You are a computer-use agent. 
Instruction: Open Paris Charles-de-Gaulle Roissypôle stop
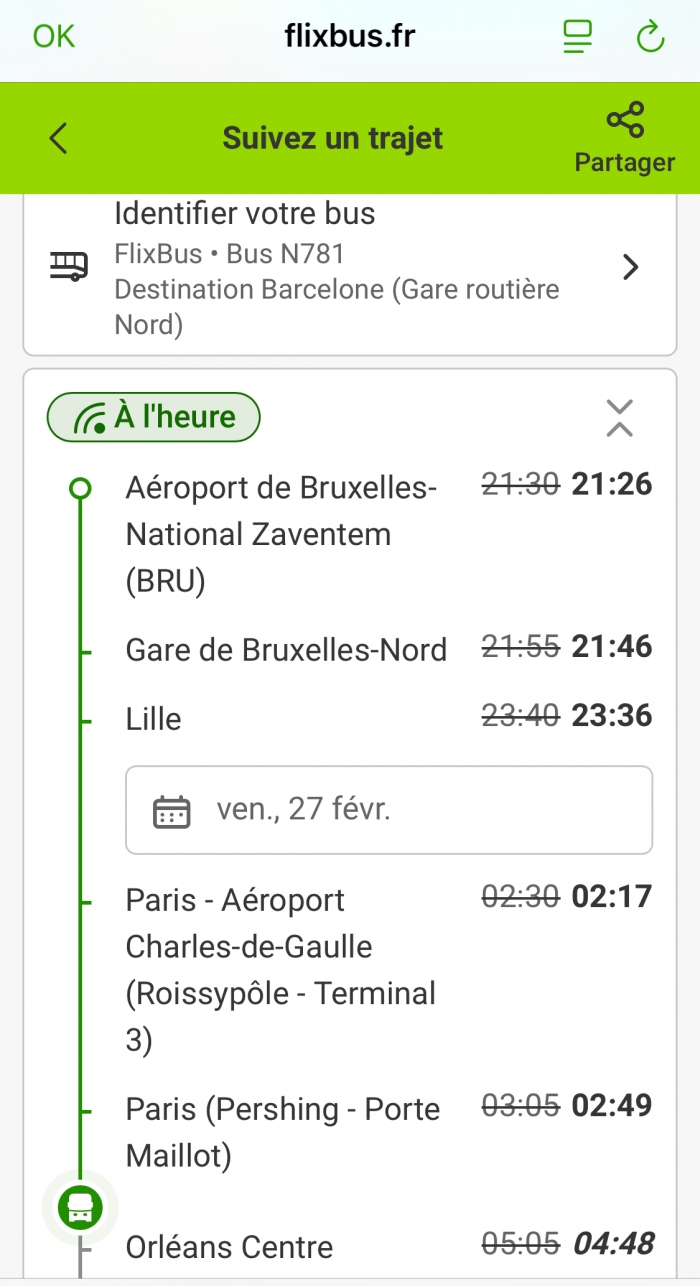coord(281,970)
